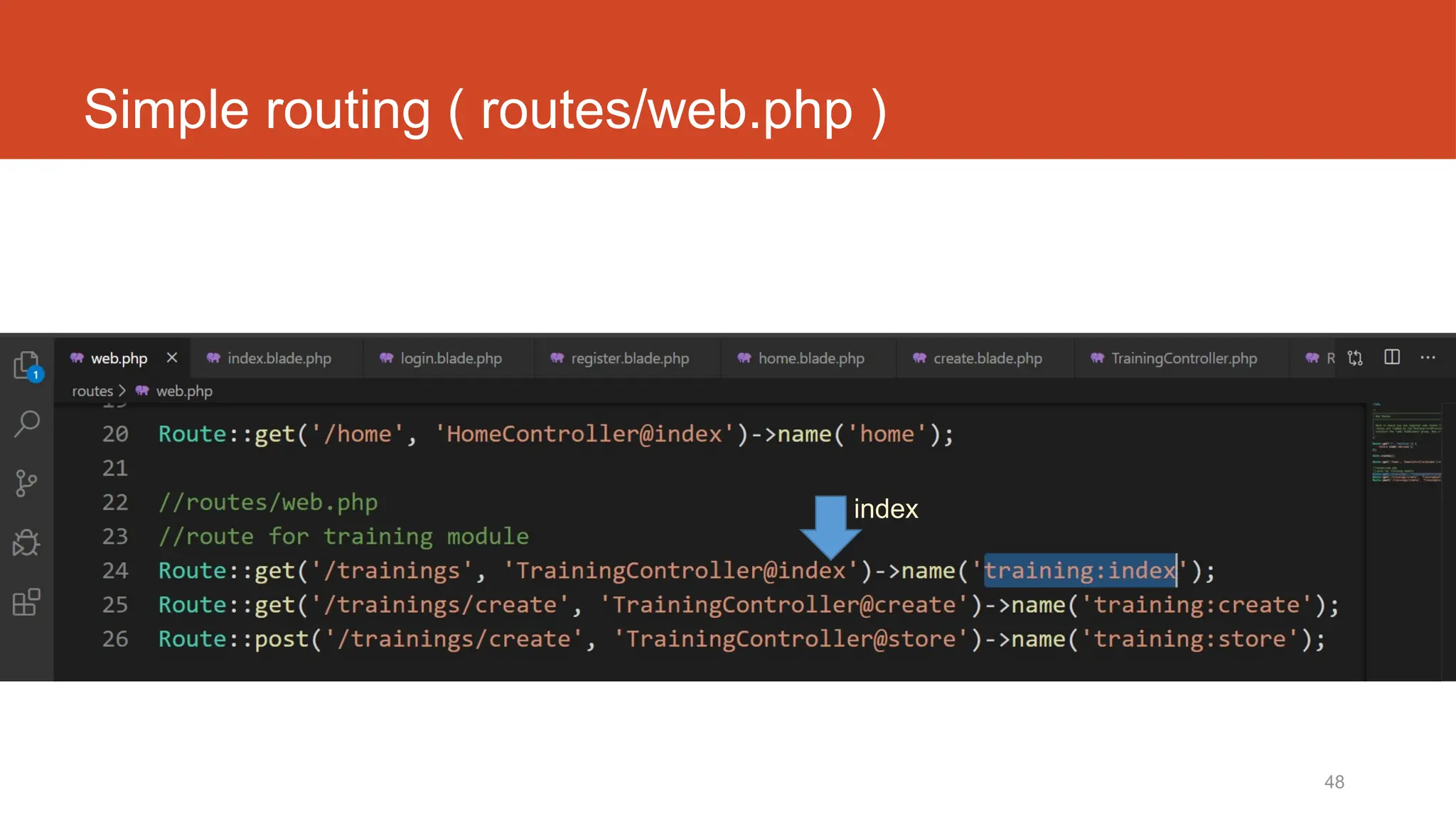1456x819 pixels.
Task: Click the '/trainings' path string on line 24
Action: click(x=392, y=570)
